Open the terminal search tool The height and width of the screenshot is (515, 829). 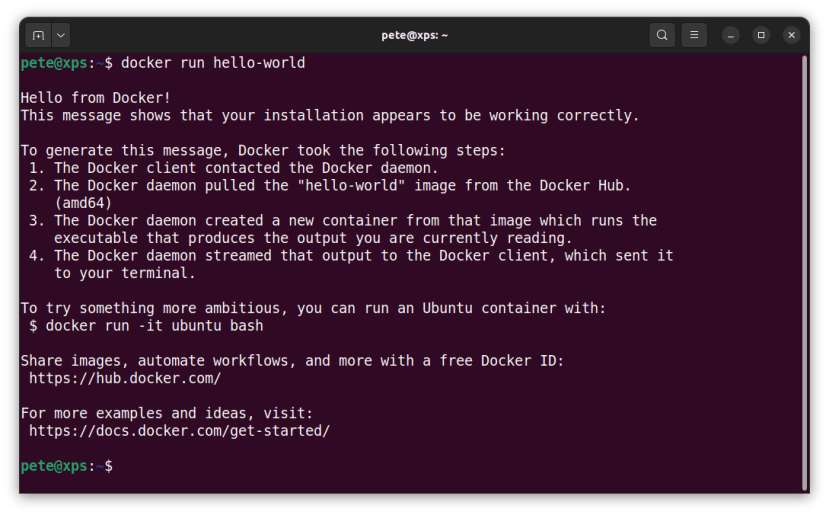[x=662, y=35]
